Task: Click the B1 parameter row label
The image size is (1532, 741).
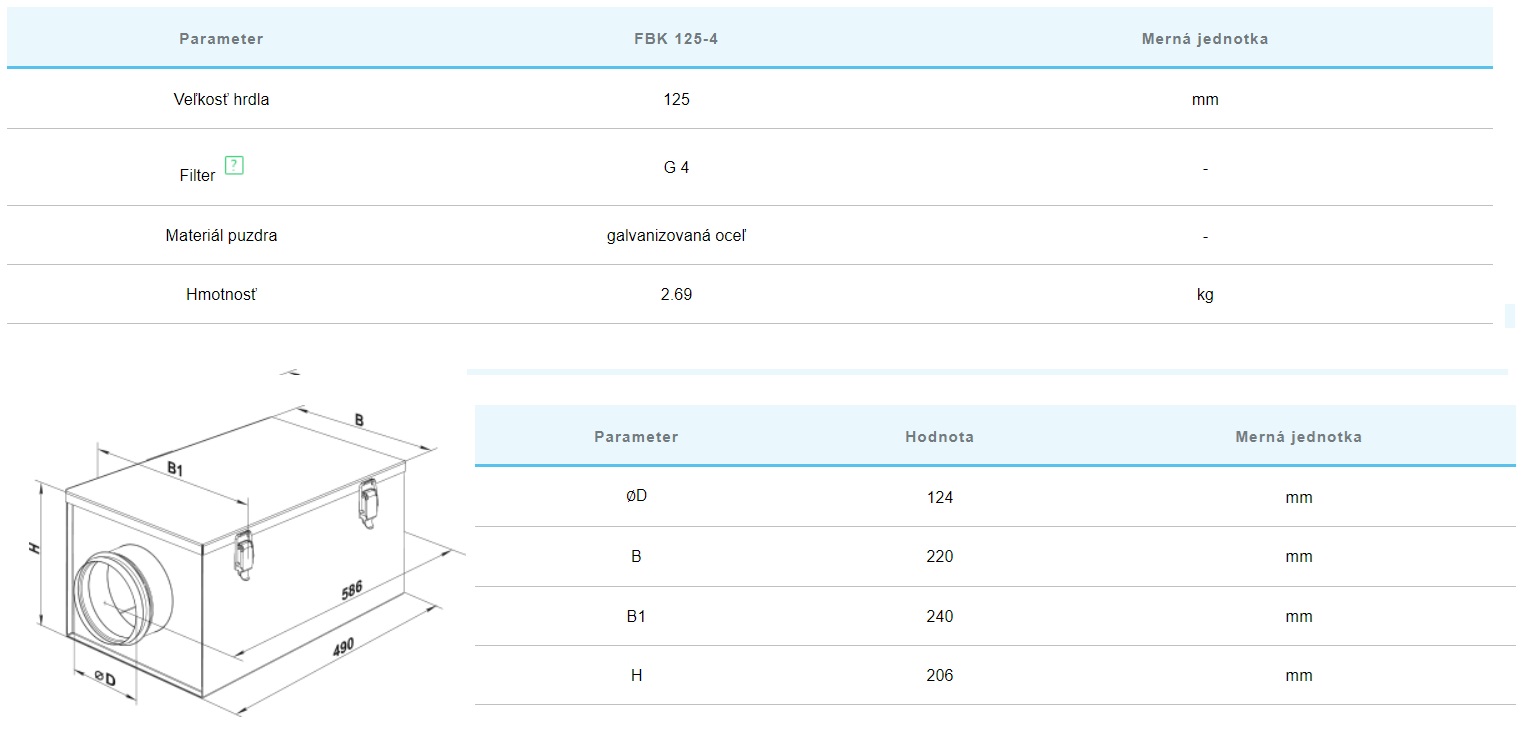Action: pyautogui.click(x=636, y=616)
